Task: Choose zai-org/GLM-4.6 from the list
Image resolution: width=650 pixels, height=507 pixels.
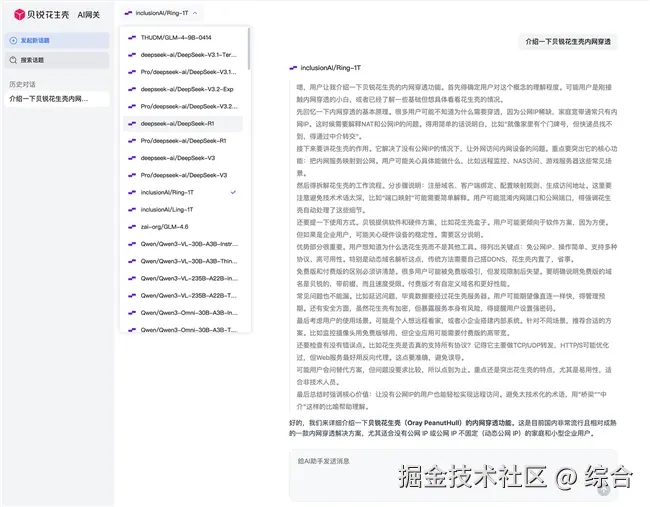Action: (x=183, y=227)
